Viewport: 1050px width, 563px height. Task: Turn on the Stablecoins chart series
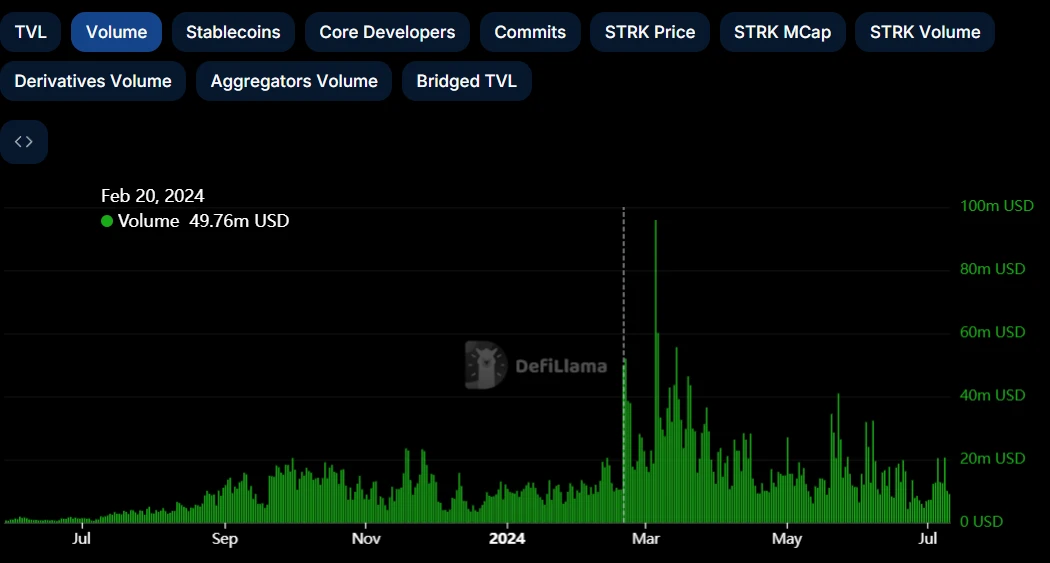point(233,32)
